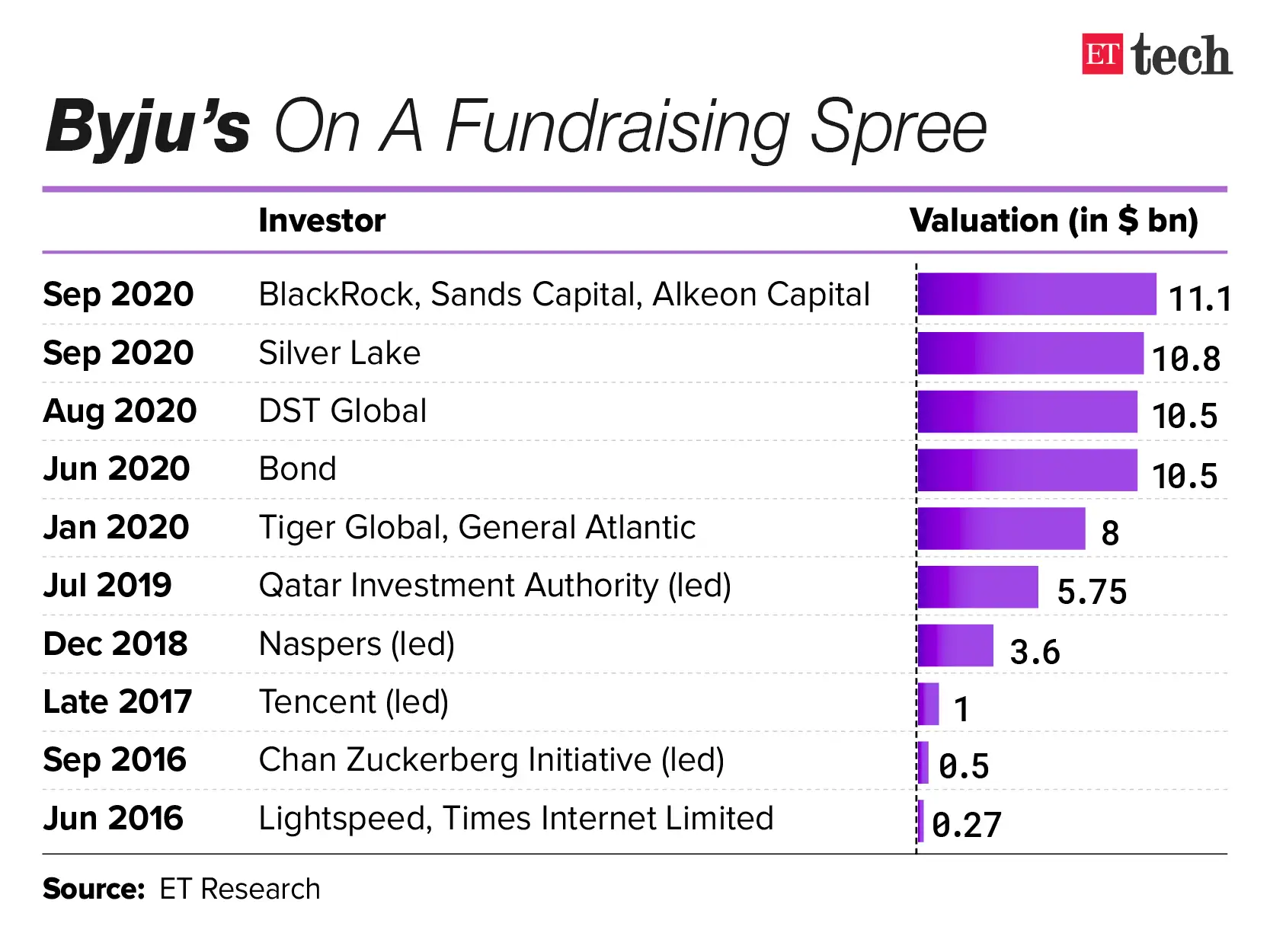Click the 0.27 valuation number

[x=966, y=825]
